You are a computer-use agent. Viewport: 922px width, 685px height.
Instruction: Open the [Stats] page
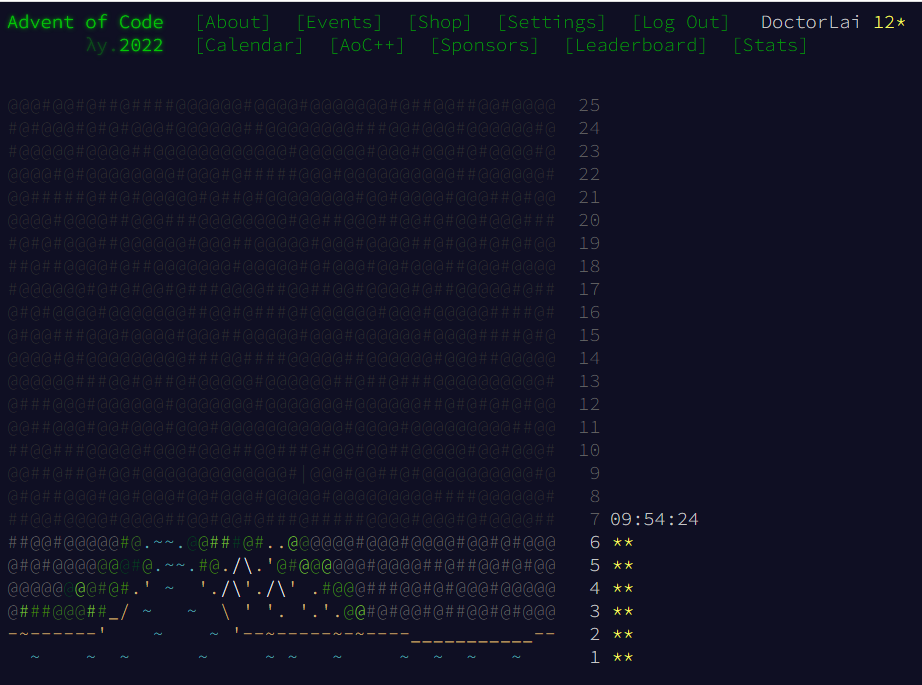point(770,45)
